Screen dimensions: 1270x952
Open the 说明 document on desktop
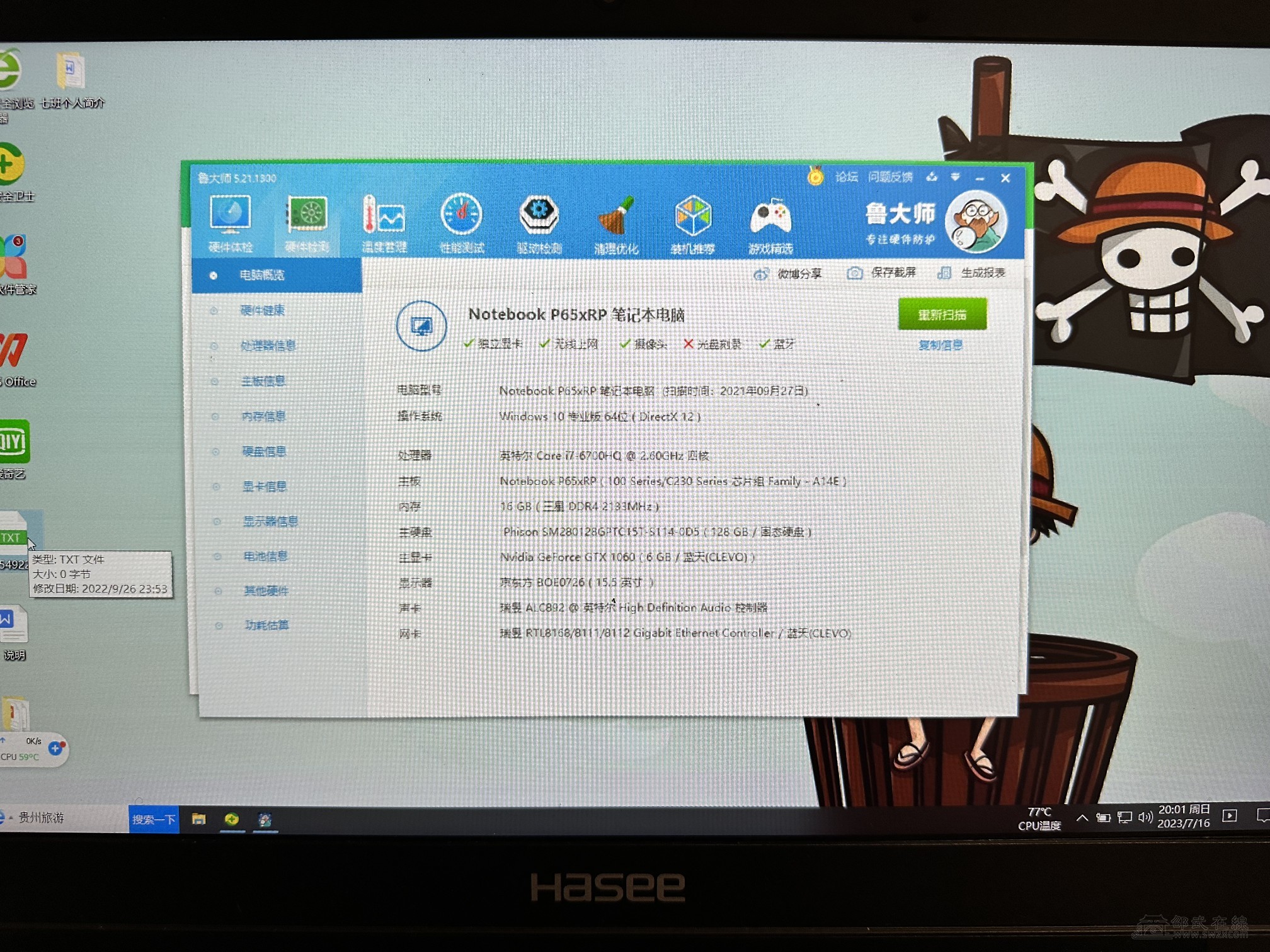(14, 633)
